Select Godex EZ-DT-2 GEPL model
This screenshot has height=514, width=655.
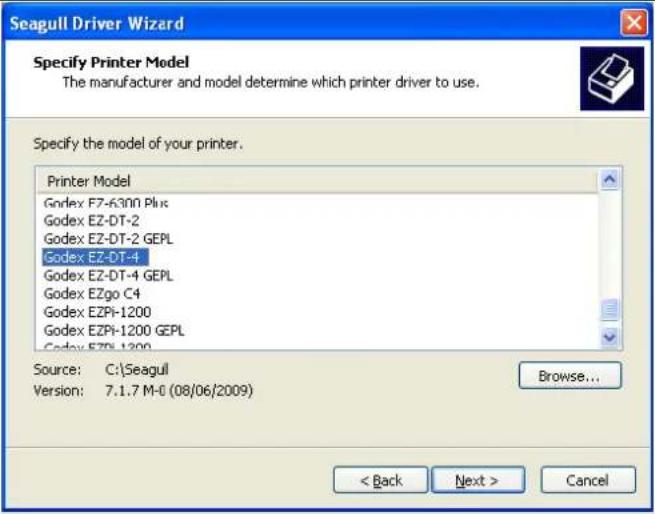tap(108, 239)
